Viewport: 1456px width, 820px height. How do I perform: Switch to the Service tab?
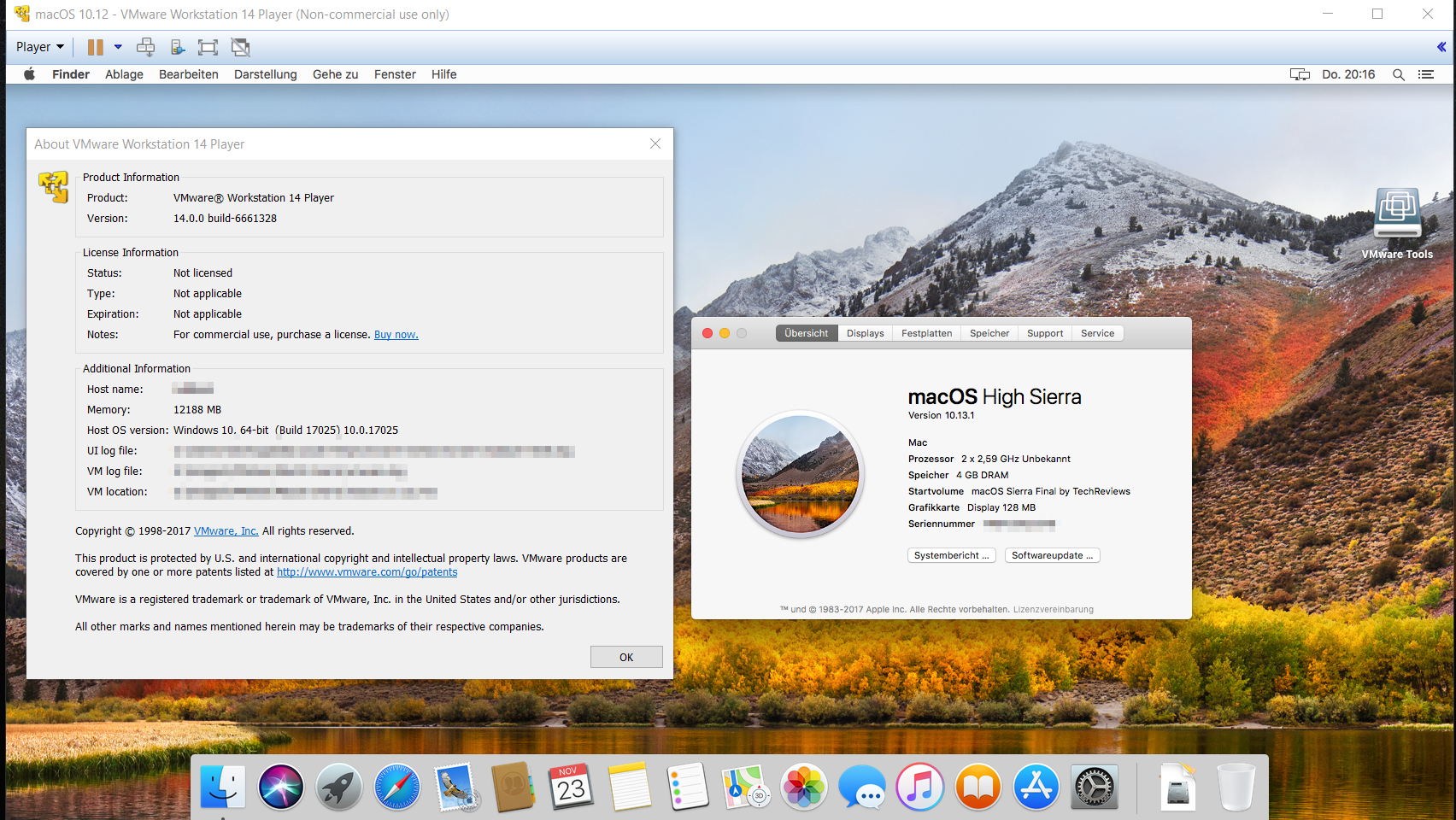point(1098,333)
